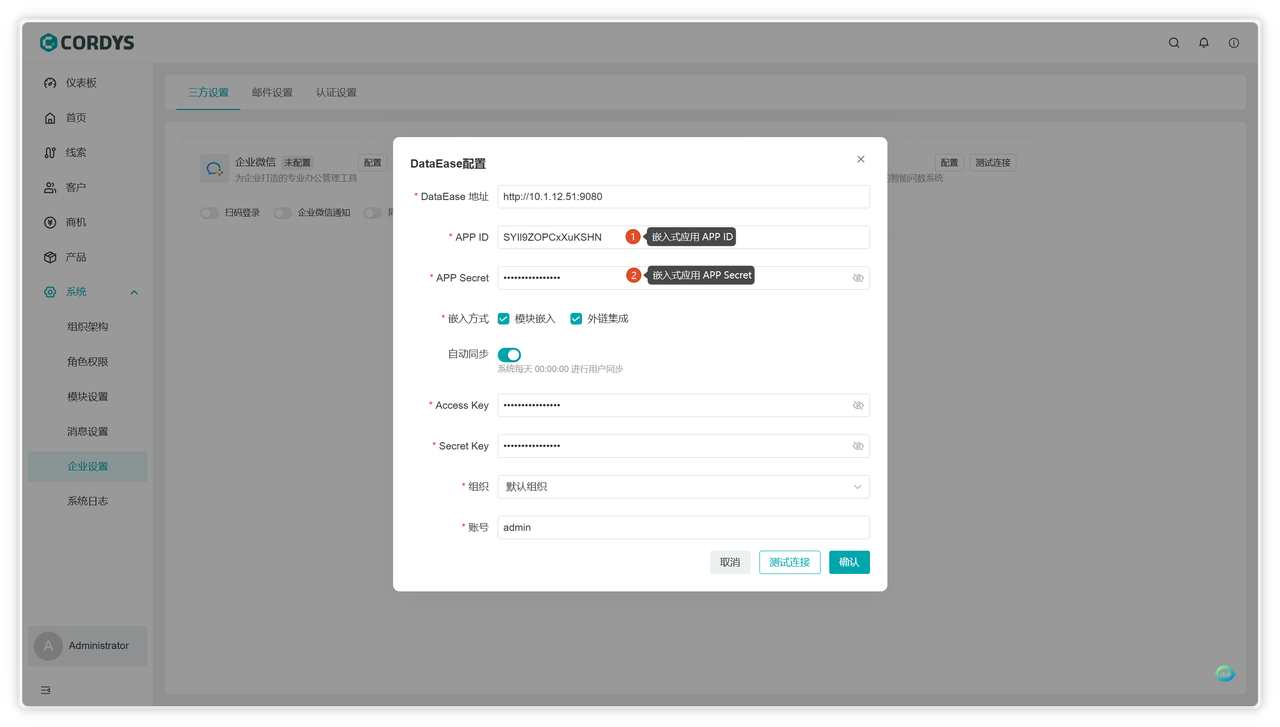Click the 产品 product box icon

click(x=50, y=257)
